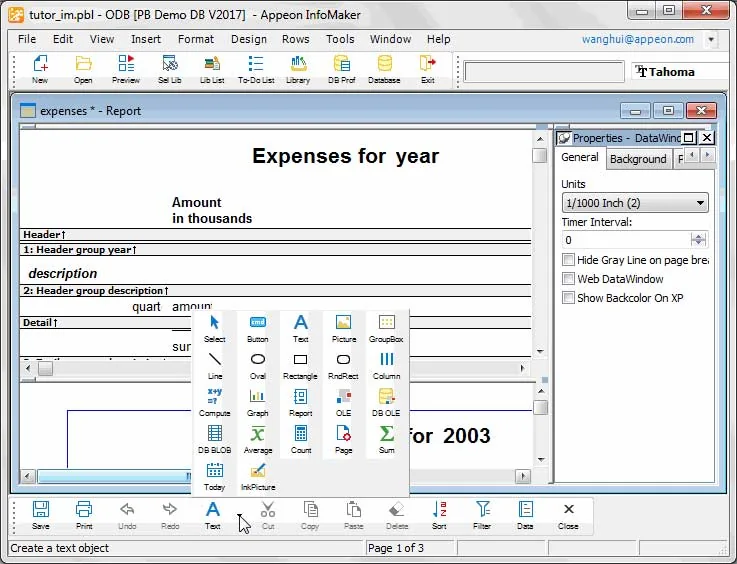Screen dimensions: 737x564
Task: Choose the Graph control icon
Action: pyautogui.click(x=257, y=403)
